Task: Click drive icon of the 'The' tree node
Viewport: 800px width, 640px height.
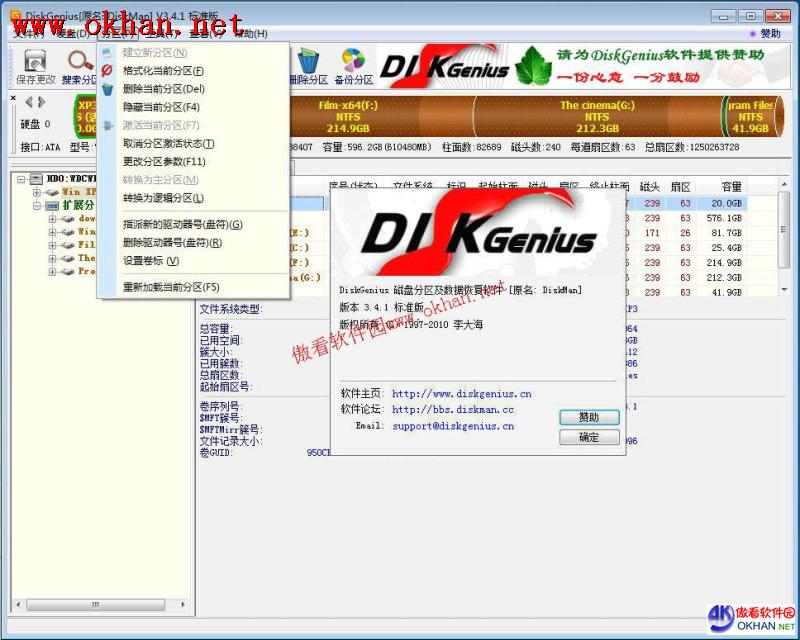Action: coord(67,259)
